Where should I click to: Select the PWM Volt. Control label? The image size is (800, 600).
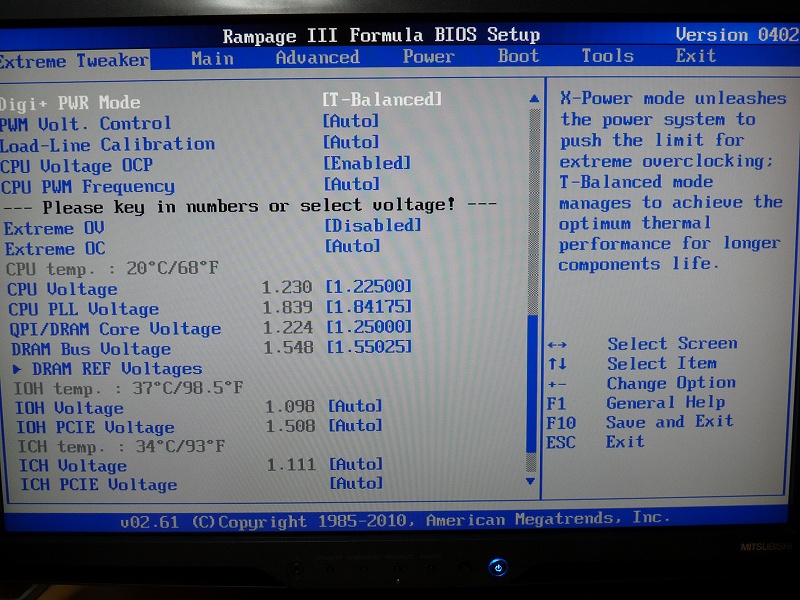pos(85,124)
